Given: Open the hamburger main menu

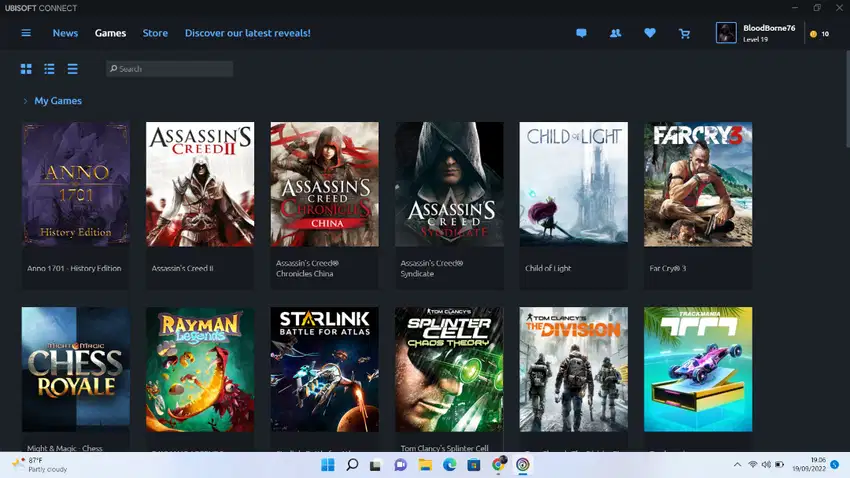Looking at the screenshot, I should coord(26,33).
